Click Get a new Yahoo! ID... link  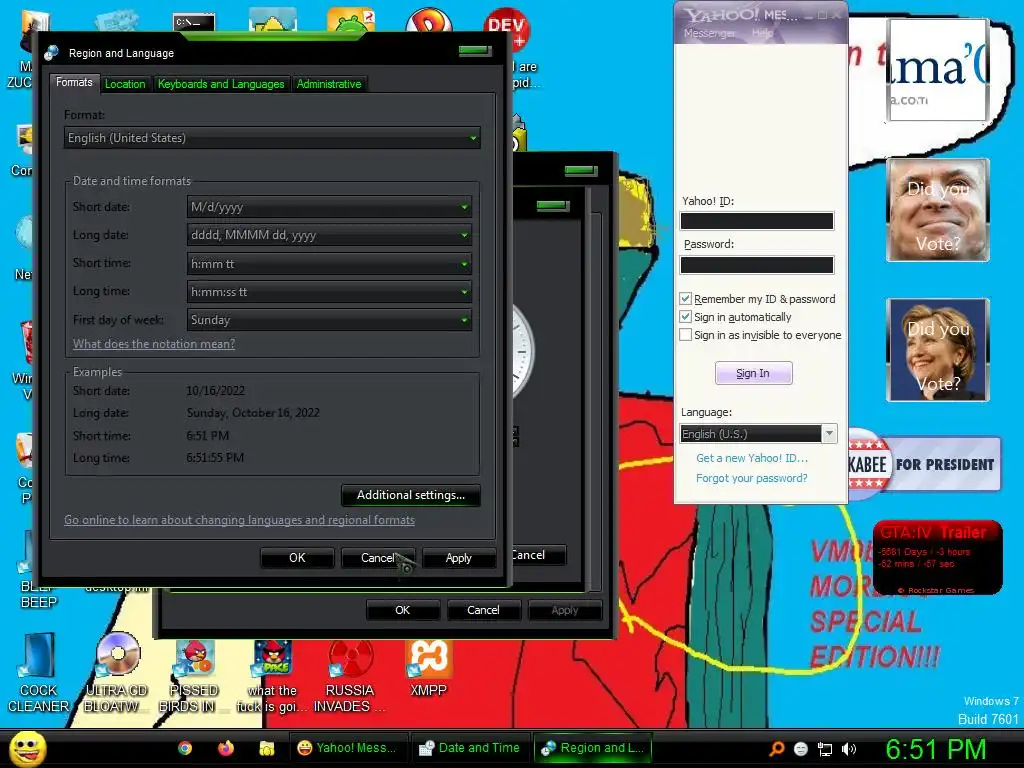752,458
